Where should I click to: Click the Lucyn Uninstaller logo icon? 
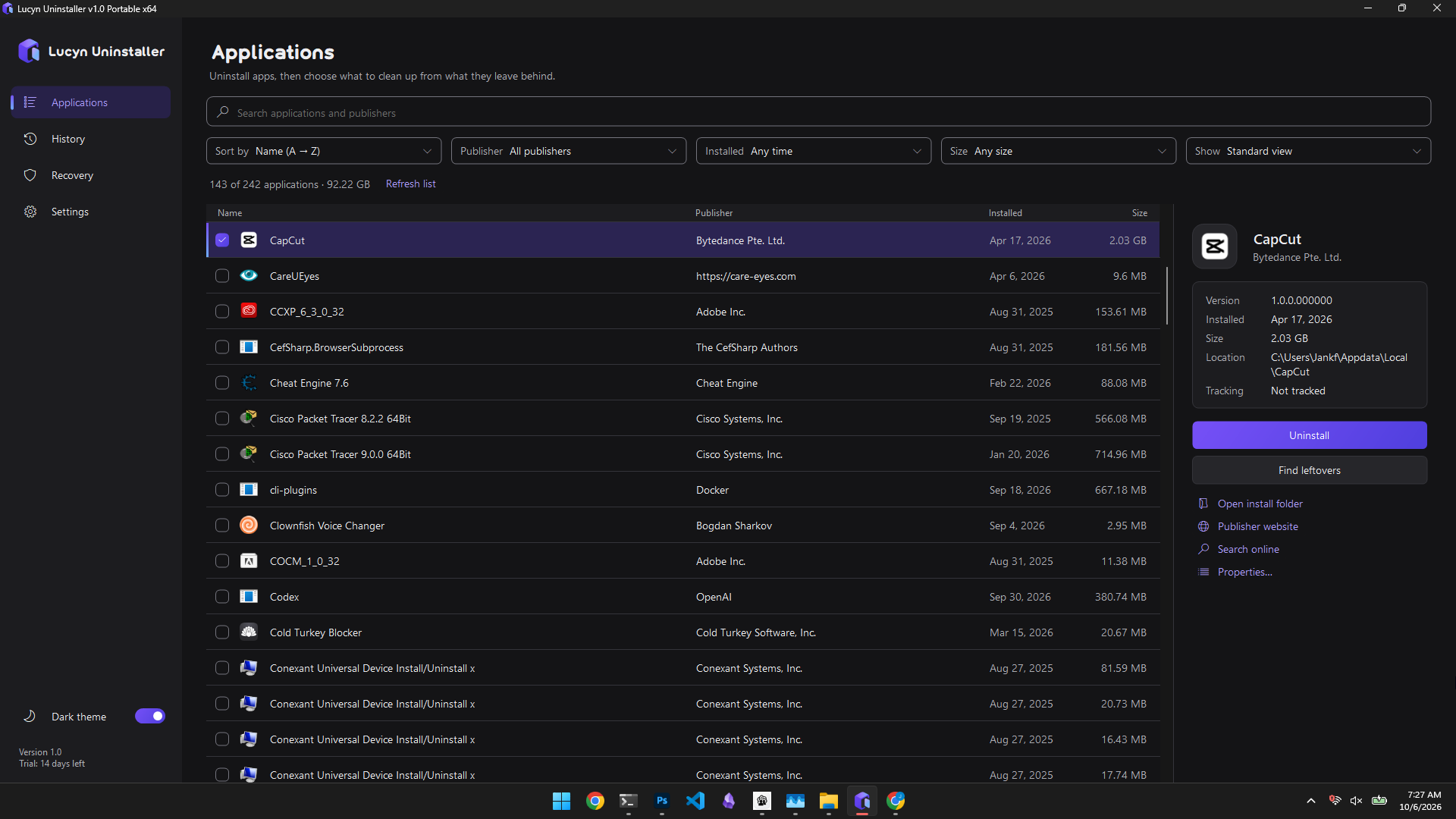pos(29,51)
